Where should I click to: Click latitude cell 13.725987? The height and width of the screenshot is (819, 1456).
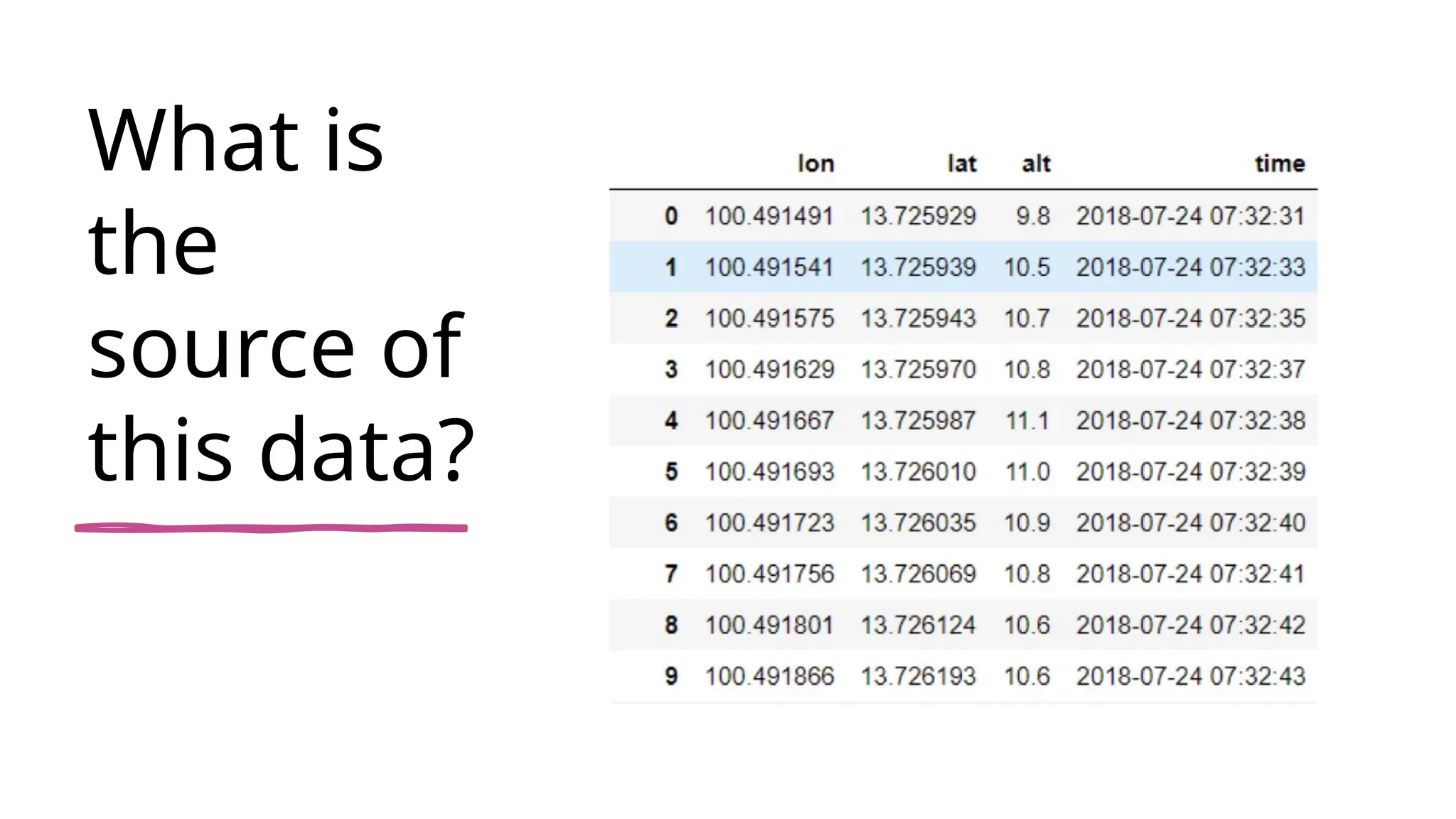pyautogui.click(x=919, y=420)
